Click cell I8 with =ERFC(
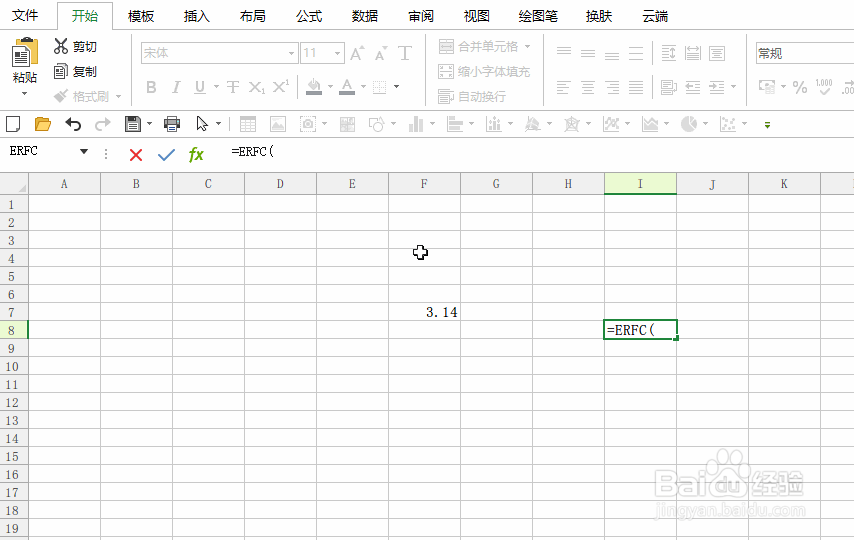854x540 pixels. point(640,330)
